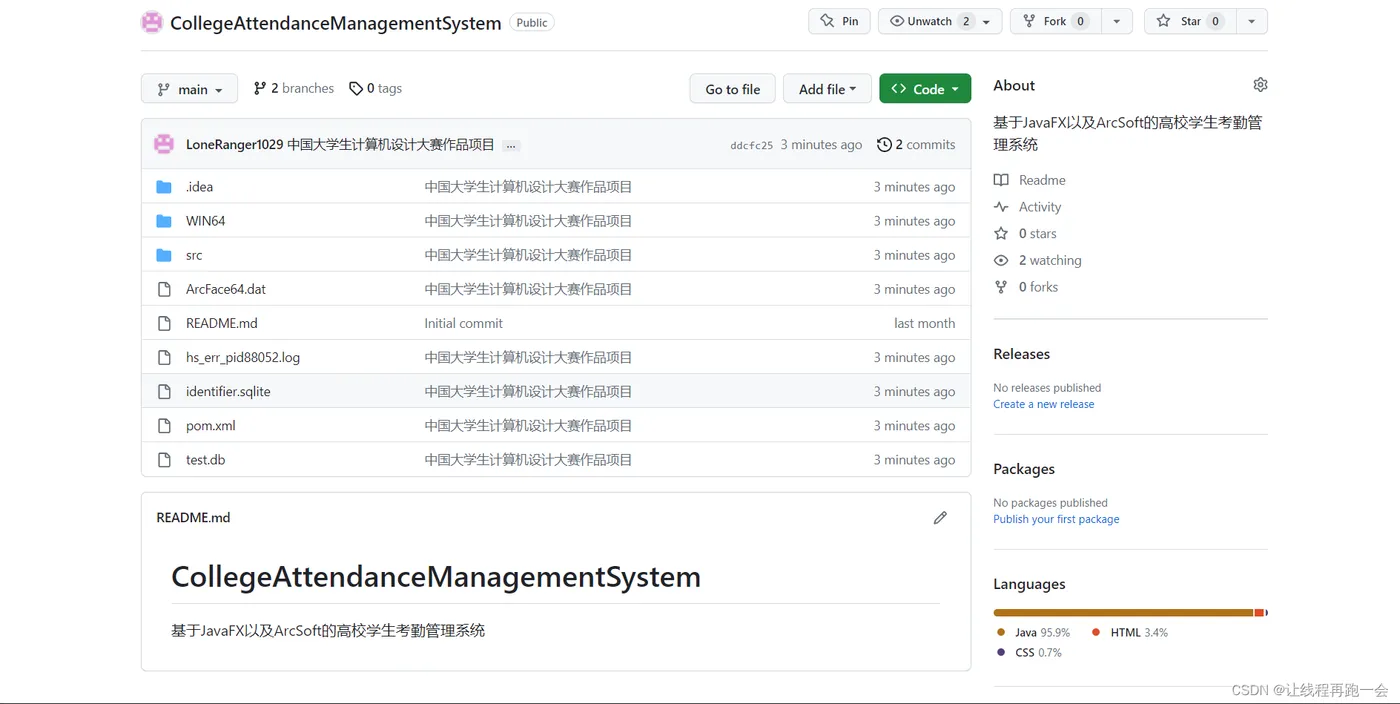
Task: Click the HTML 3.4% language entry
Action: [x=1130, y=633]
